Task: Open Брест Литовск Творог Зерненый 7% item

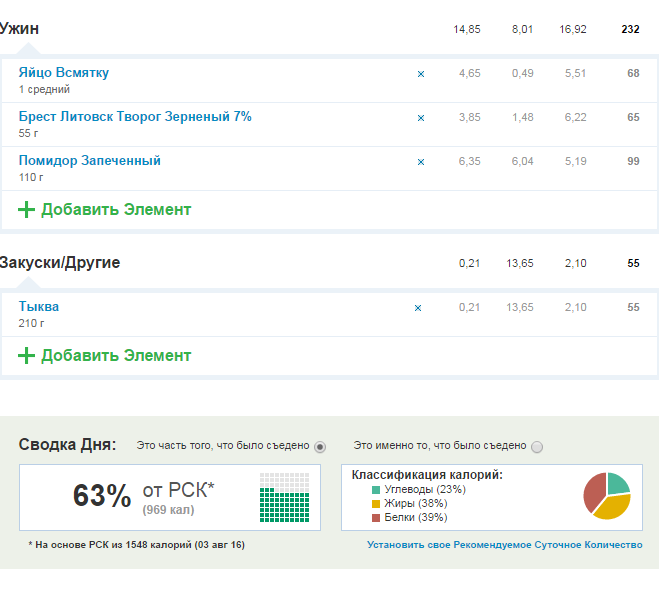Action: (135, 117)
